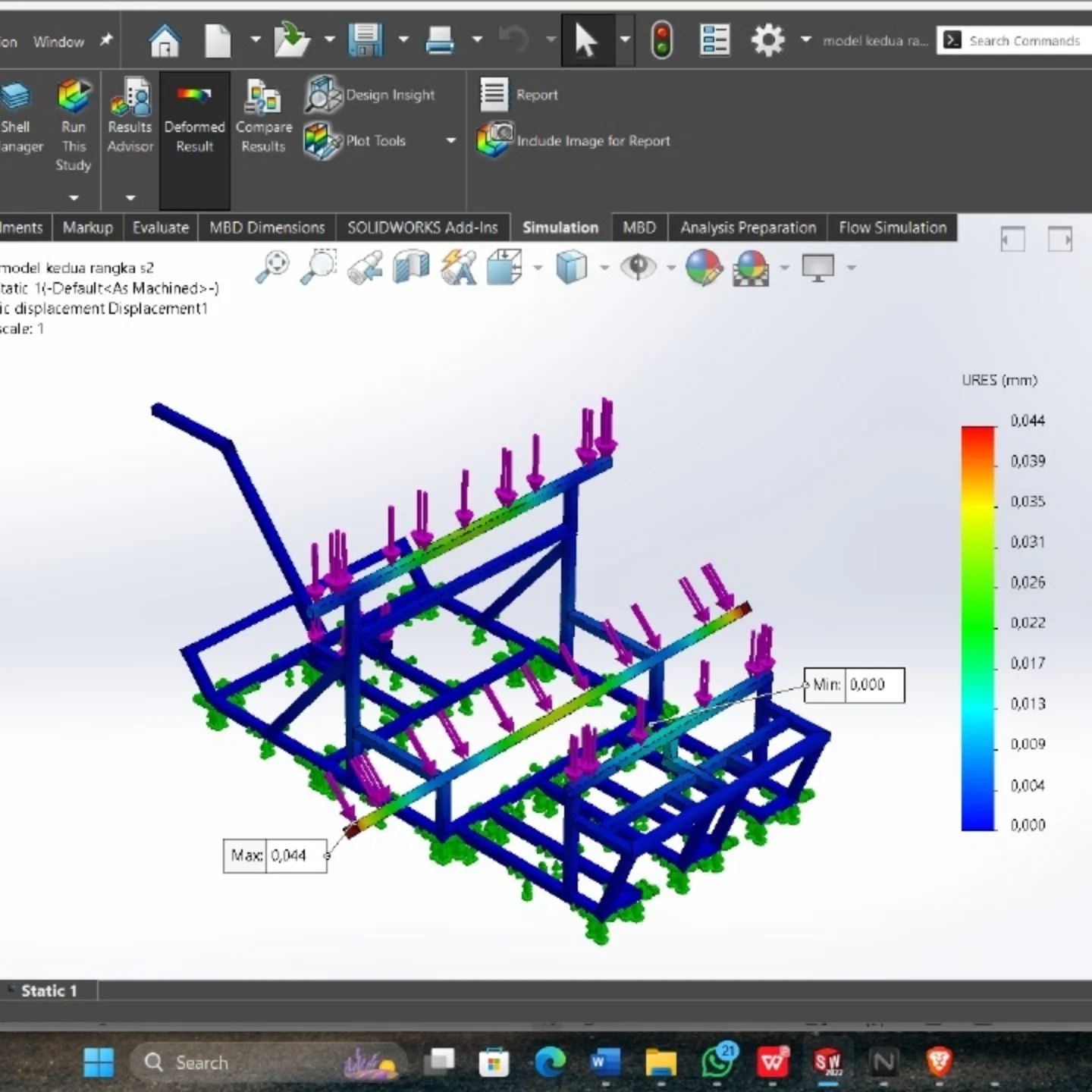Click the Home icon in the top toolbar

coord(164,40)
